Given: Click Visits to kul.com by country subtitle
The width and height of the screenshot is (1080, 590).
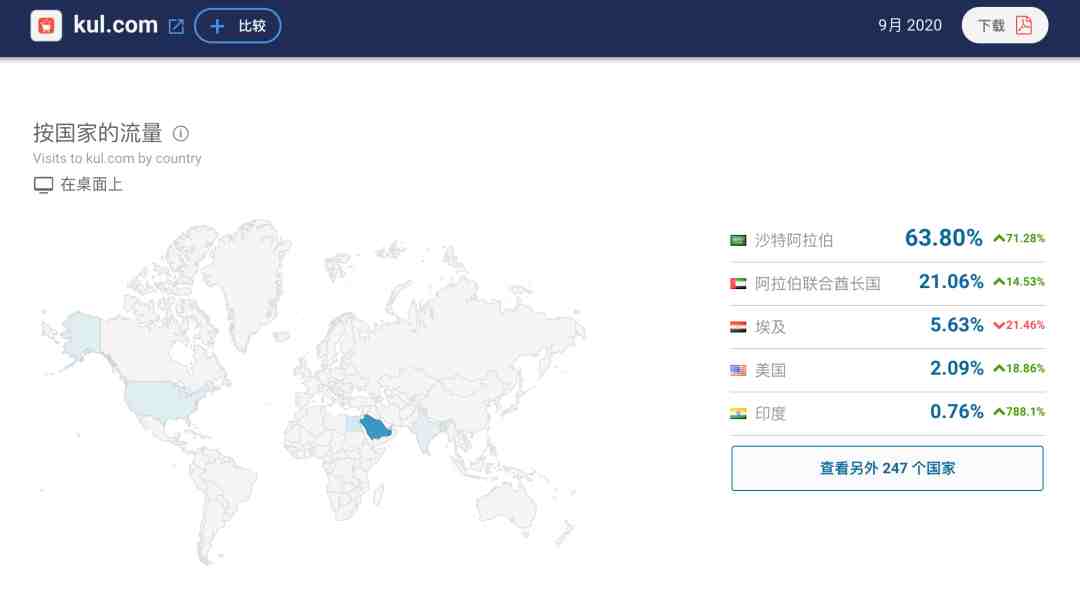Looking at the screenshot, I should point(117,158).
